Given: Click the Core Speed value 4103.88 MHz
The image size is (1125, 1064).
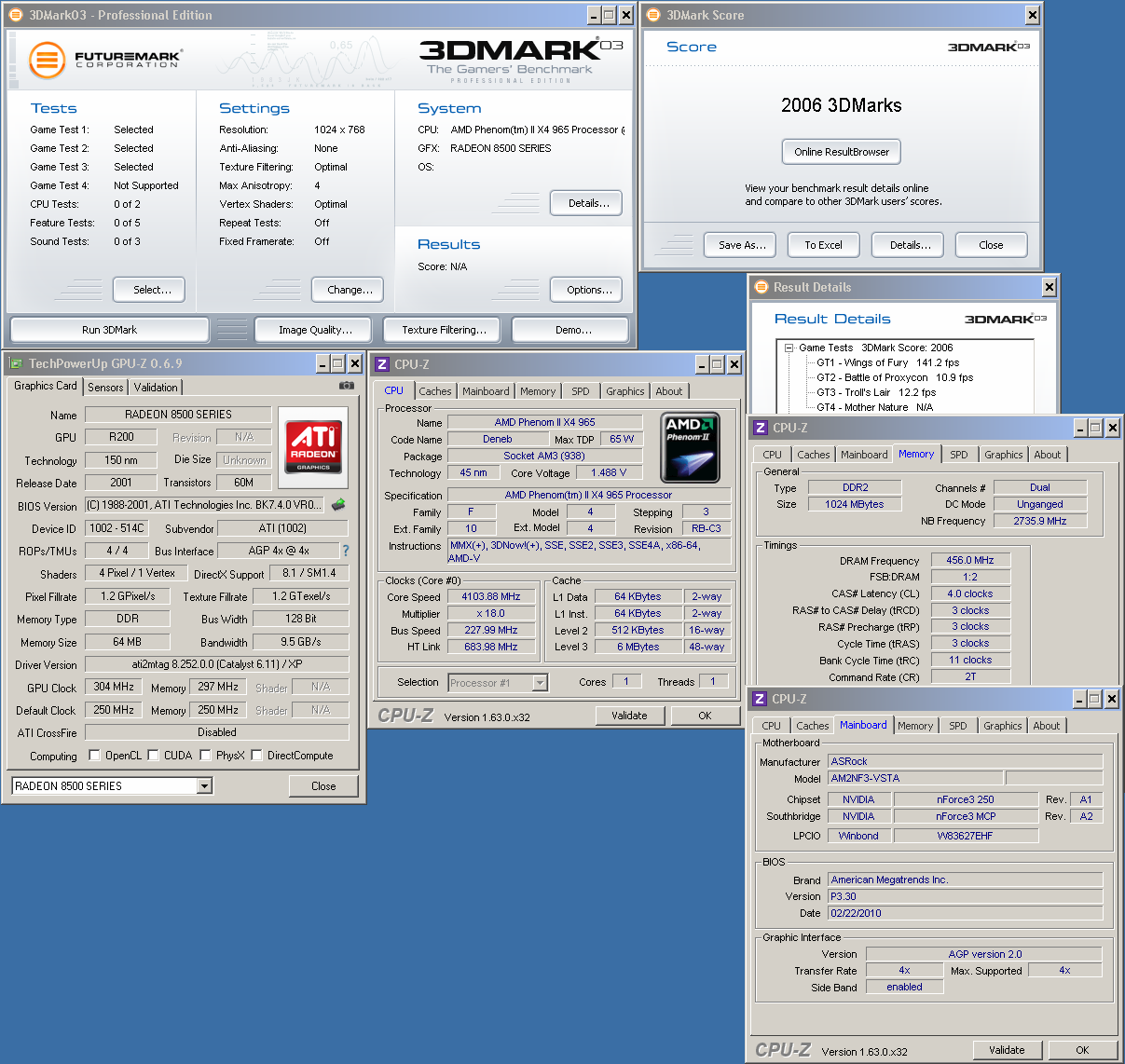Looking at the screenshot, I should 491,596.
